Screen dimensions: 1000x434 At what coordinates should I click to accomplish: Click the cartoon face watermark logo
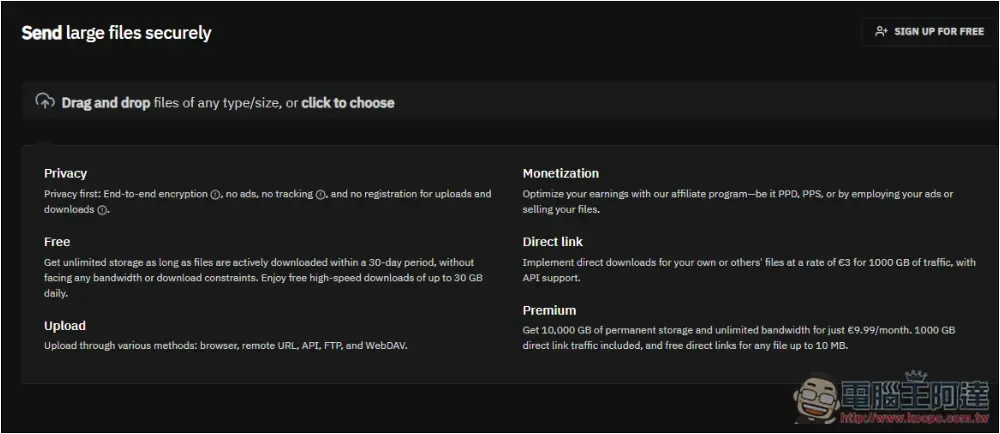coord(818,397)
